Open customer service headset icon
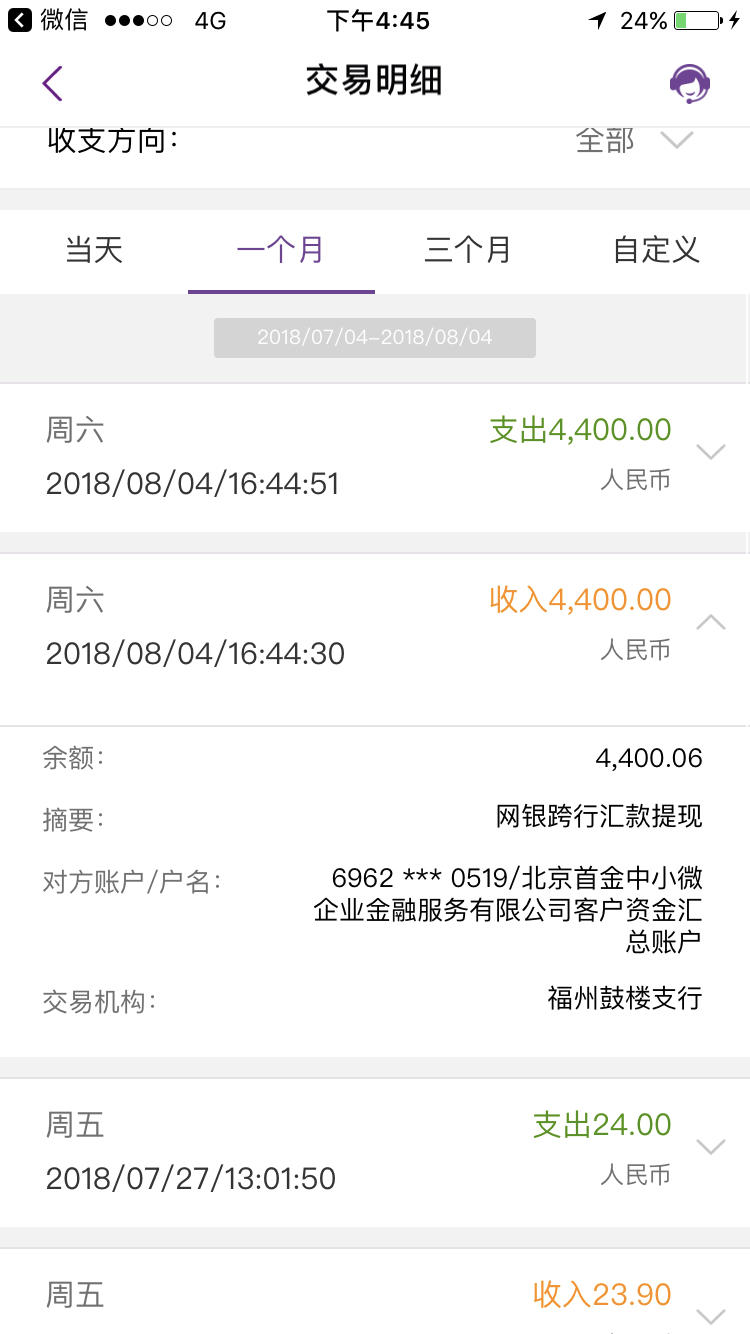 click(690, 83)
